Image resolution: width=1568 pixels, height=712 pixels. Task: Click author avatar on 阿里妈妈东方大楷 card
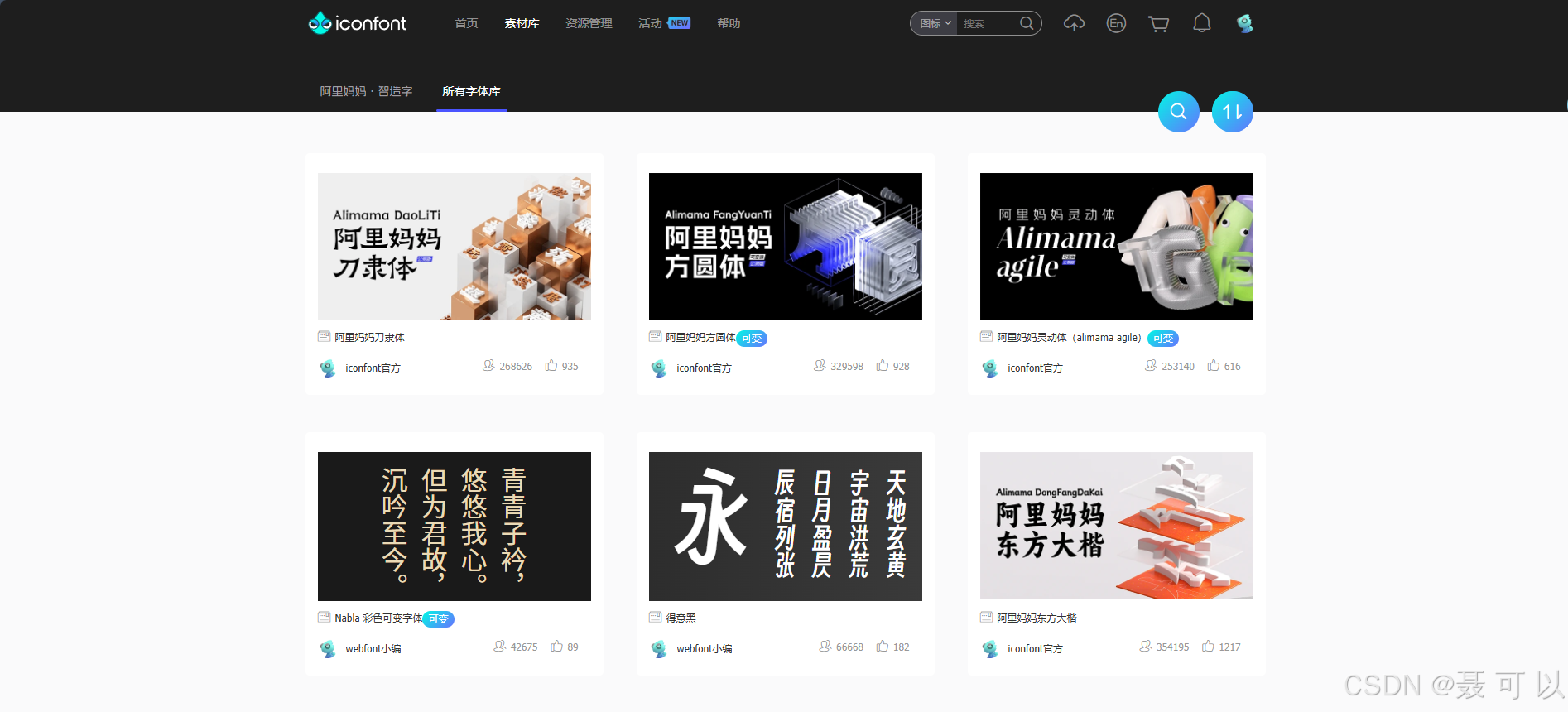(990, 648)
